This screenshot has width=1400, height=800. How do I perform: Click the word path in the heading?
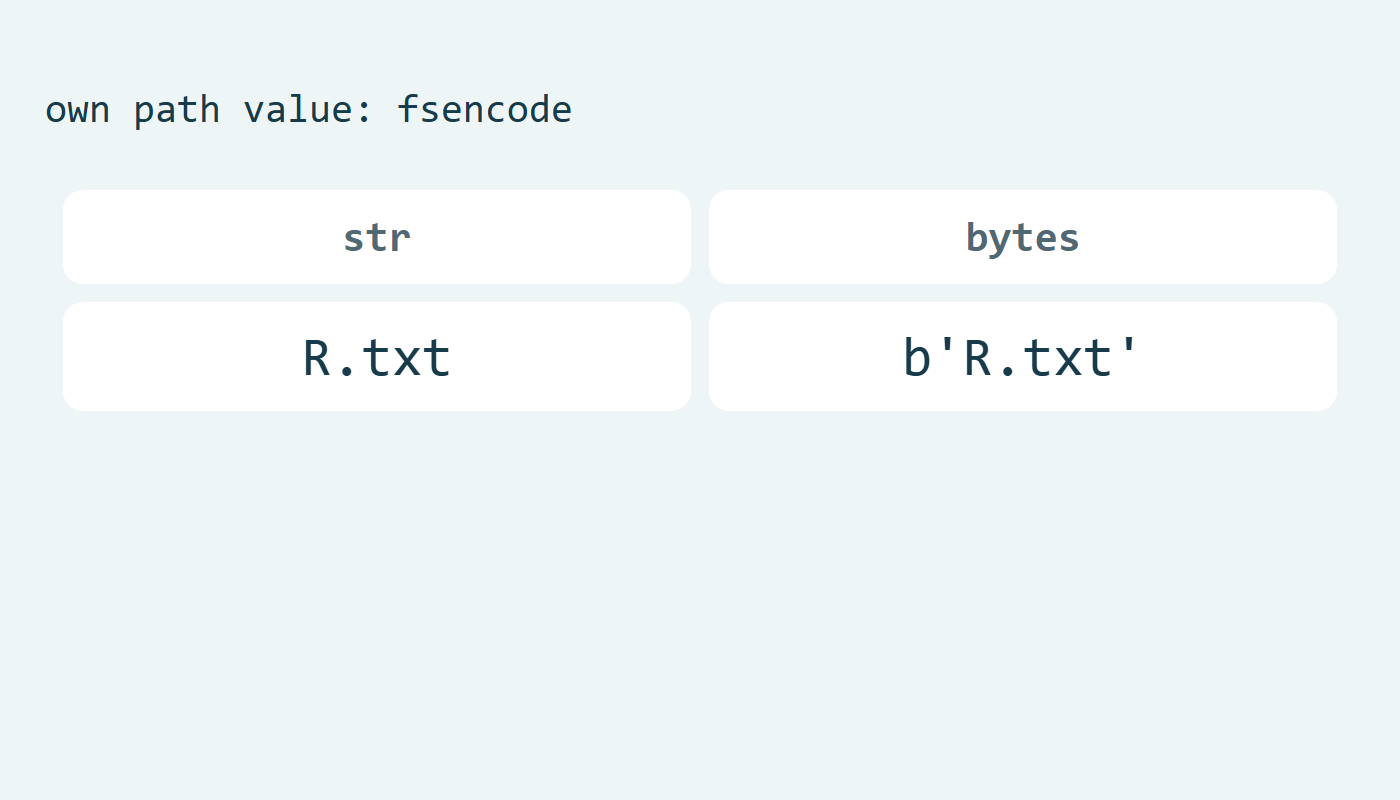pyautogui.click(x=177, y=109)
